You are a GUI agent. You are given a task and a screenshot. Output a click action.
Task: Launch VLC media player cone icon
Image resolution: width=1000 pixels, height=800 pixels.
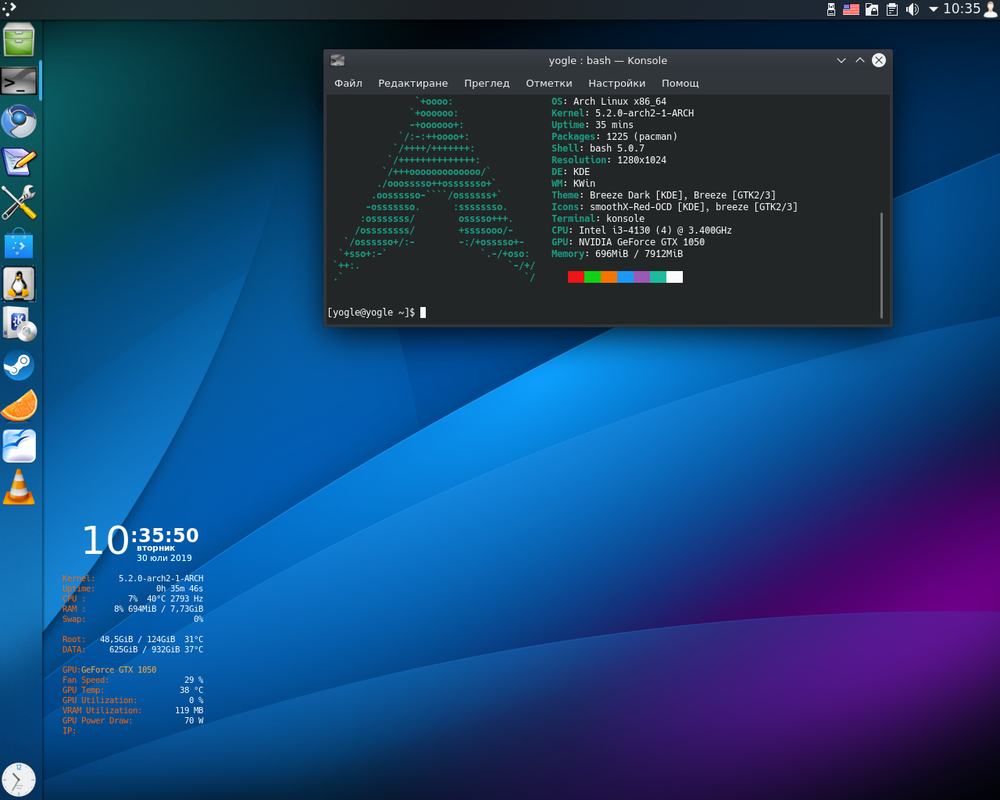point(19,487)
